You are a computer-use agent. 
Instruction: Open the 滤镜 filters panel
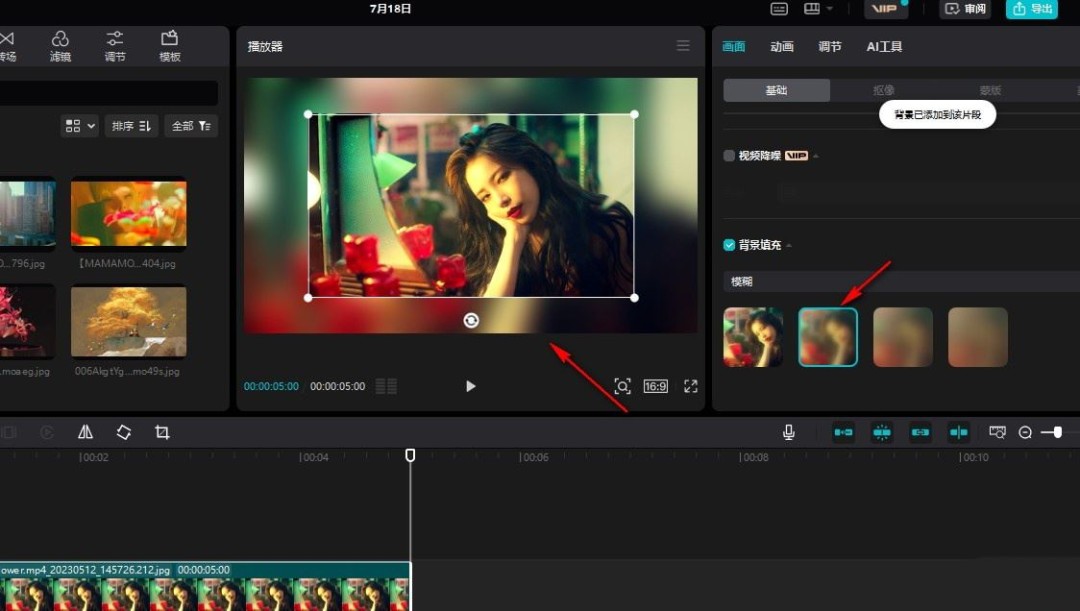(x=60, y=46)
